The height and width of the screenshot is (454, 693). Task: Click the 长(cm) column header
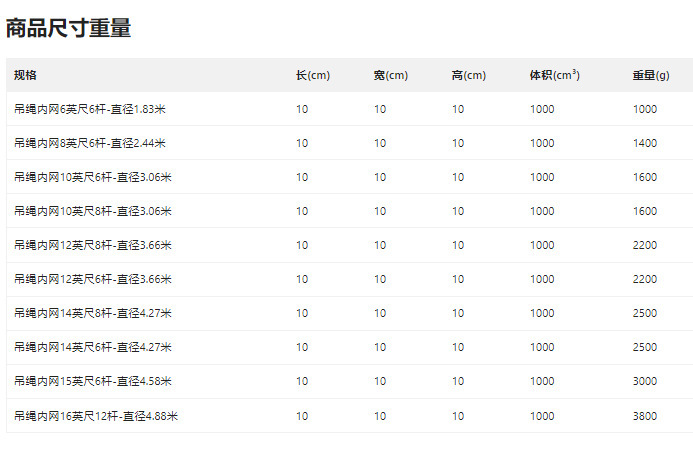[x=312, y=75]
